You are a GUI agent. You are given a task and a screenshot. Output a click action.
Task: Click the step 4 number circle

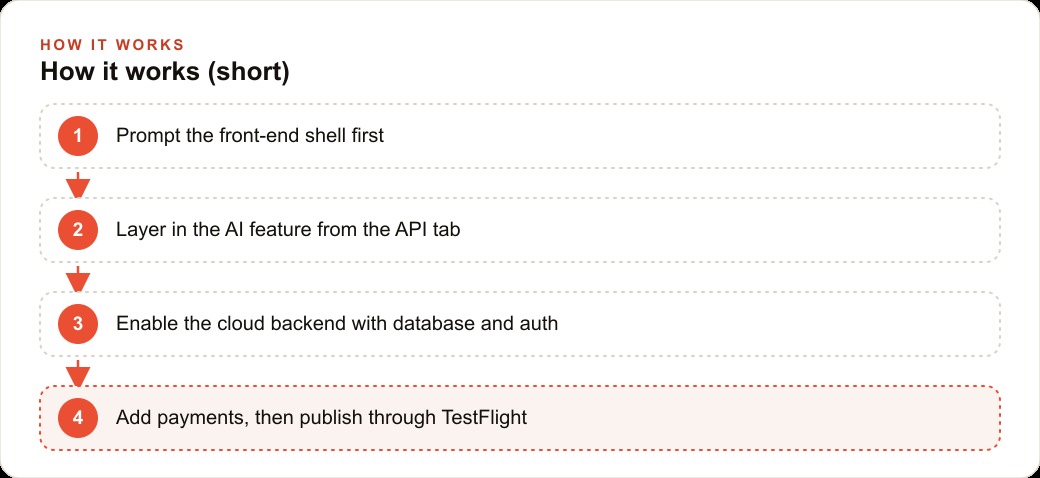78,418
